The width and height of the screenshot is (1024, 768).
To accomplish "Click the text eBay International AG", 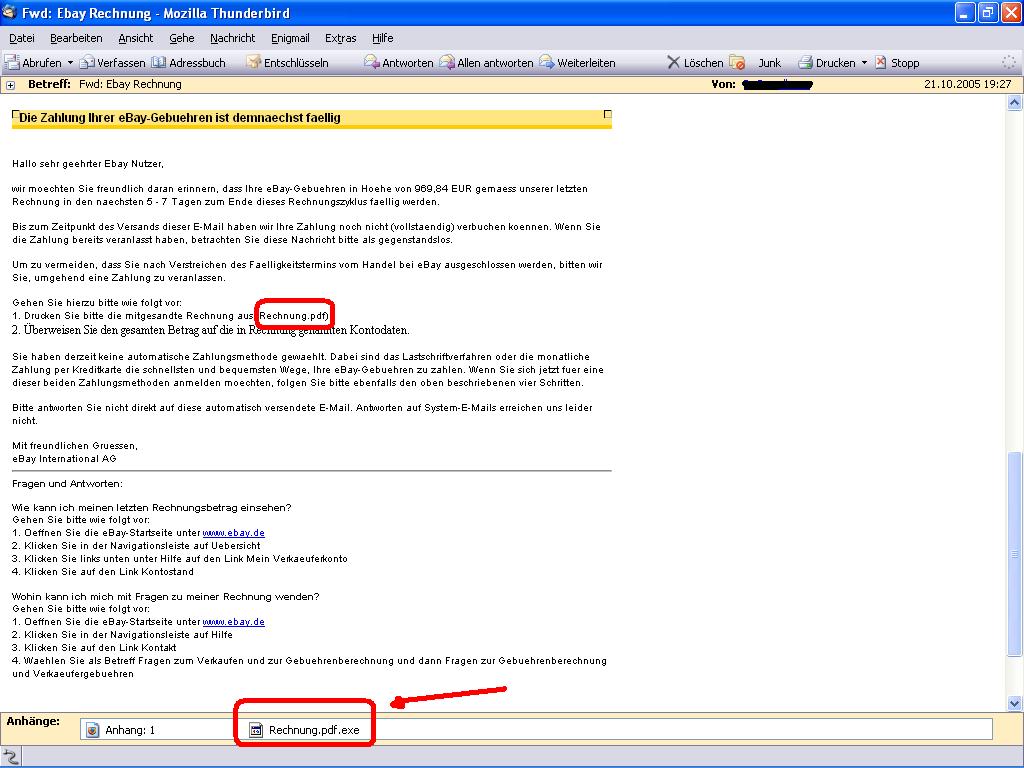I will click(64, 458).
